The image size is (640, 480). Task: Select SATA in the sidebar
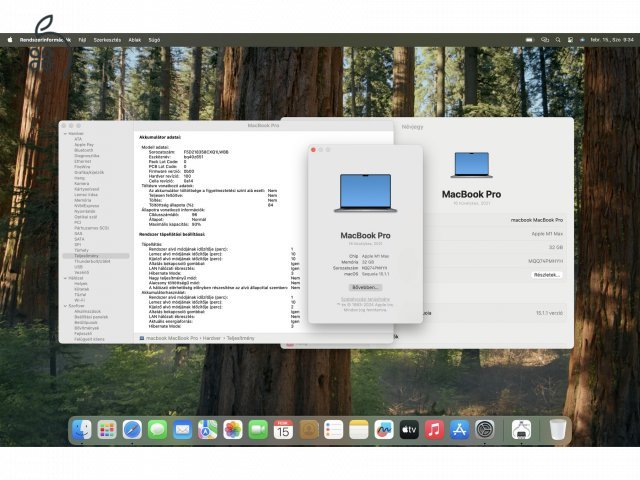(79, 239)
